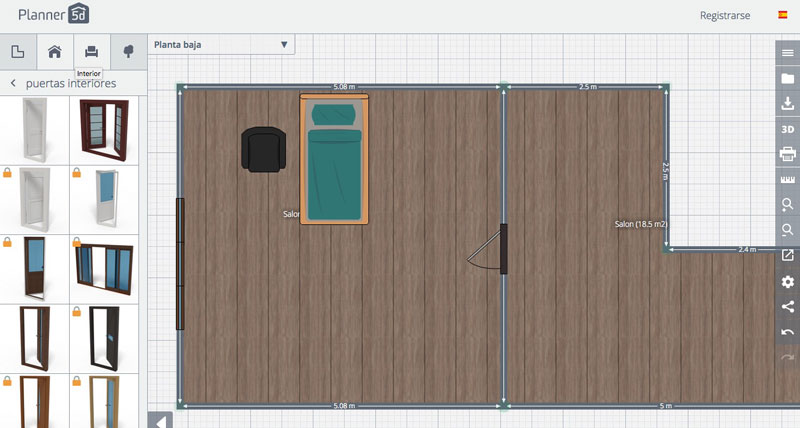The width and height of the screenshot is (800, 428).
Task: Open the Interior furniture tab
Action: click(91, 51)
